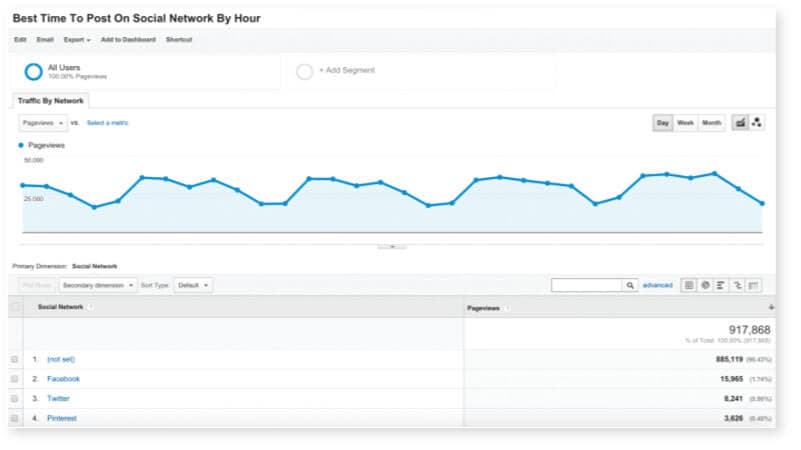Select the pivot table view icon
801x450 pixels.
coord(753,285)
